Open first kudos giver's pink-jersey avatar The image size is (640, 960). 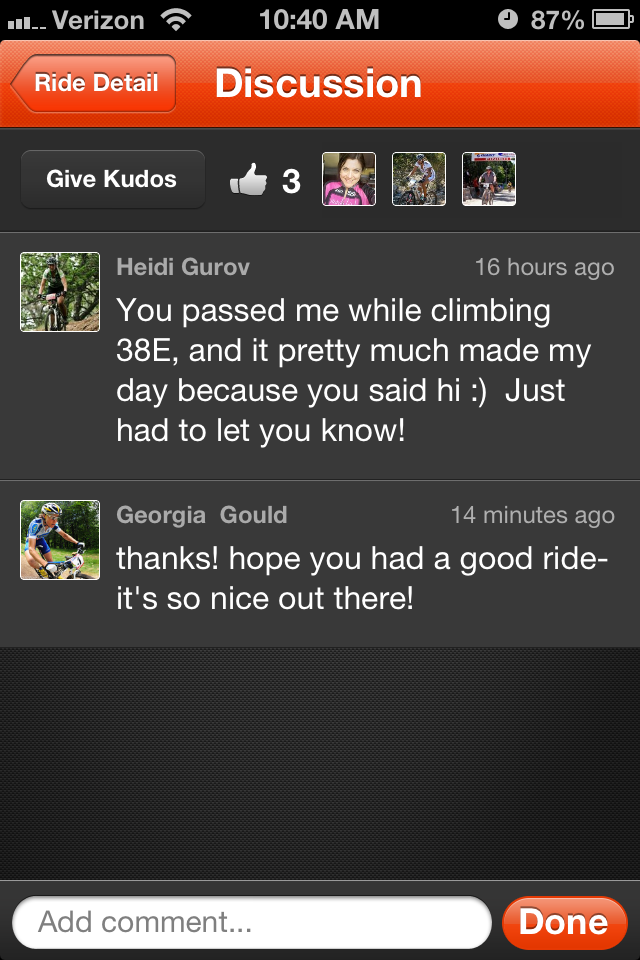349,179
